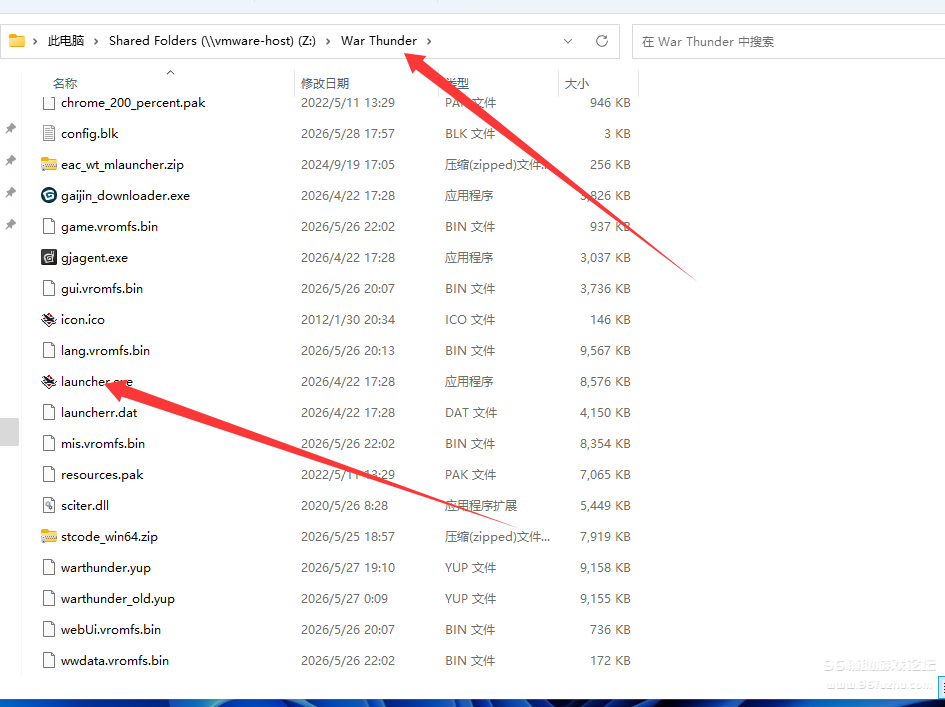This screenshot has height=707, width=945.
Task: Open the address bar history dropdown
Action: coord(568,41)
